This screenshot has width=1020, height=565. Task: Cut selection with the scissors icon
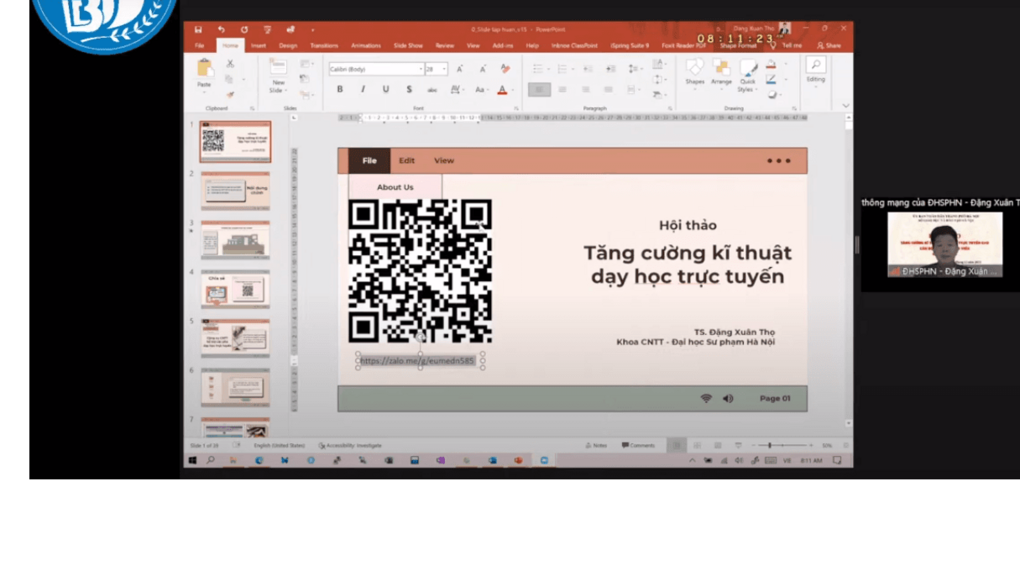(230, 64)
